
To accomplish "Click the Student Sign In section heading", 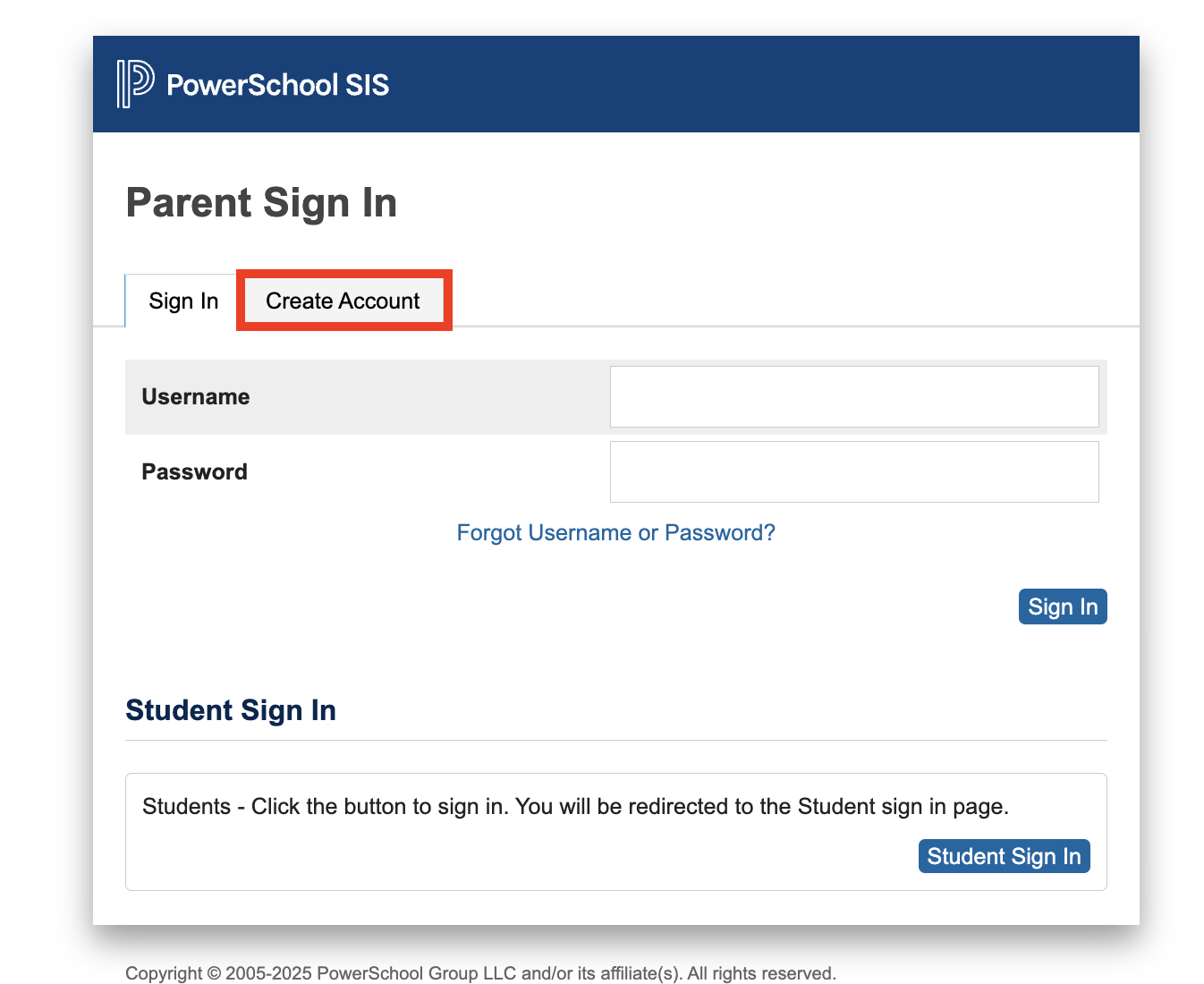I will [x=231, y=709].
